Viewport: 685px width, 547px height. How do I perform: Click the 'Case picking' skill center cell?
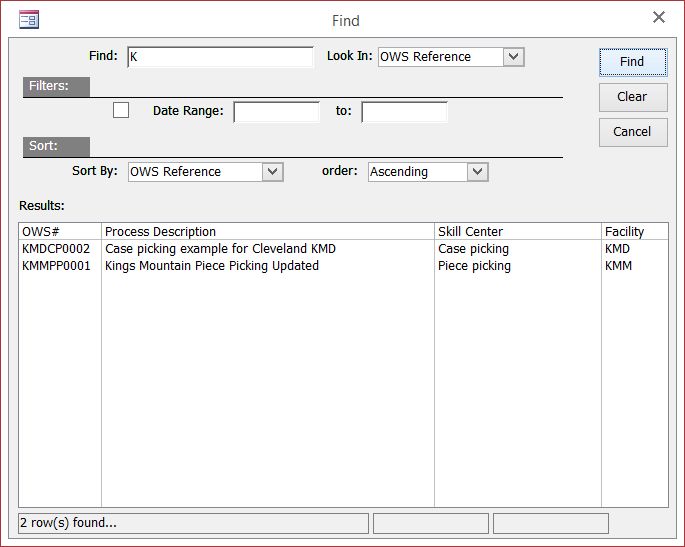[x=473, y=249]
